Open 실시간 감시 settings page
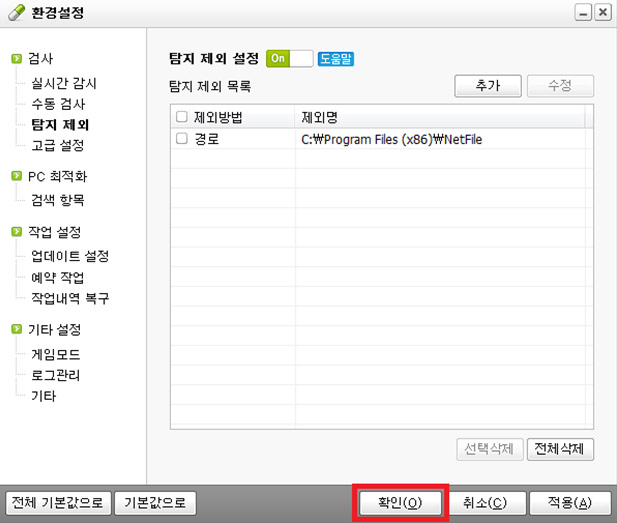Screen dimensions: 617x523 click(64, 83)
